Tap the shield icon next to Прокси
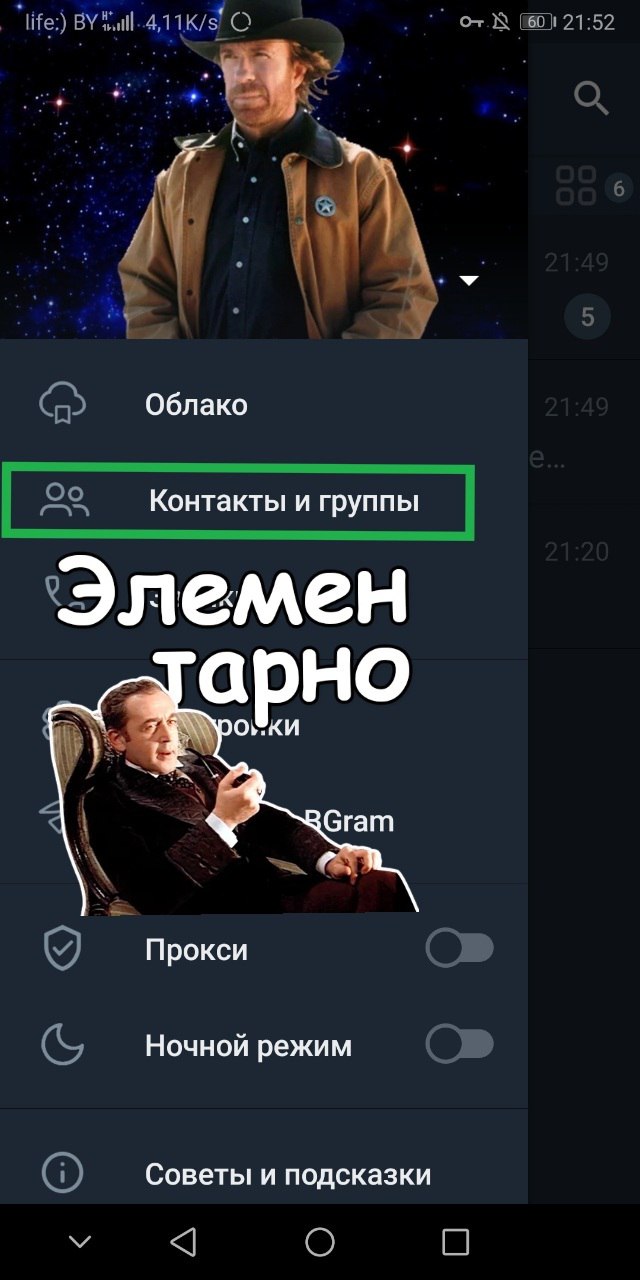 click(x=62, y=949)
